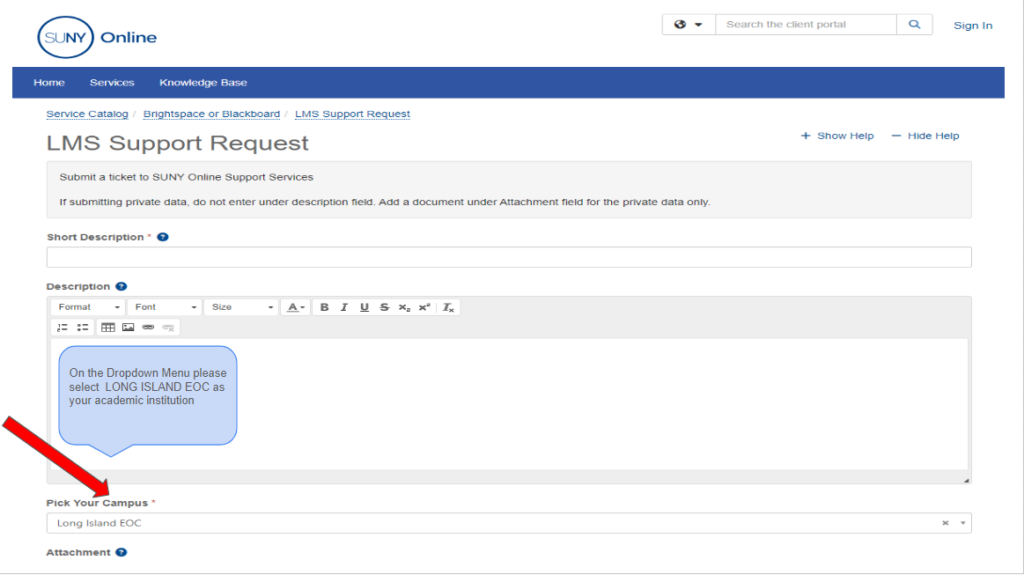The width and height of the screenshot is (1024, 575).
Task: Insert an image into the description
Action: pos(128,327)
